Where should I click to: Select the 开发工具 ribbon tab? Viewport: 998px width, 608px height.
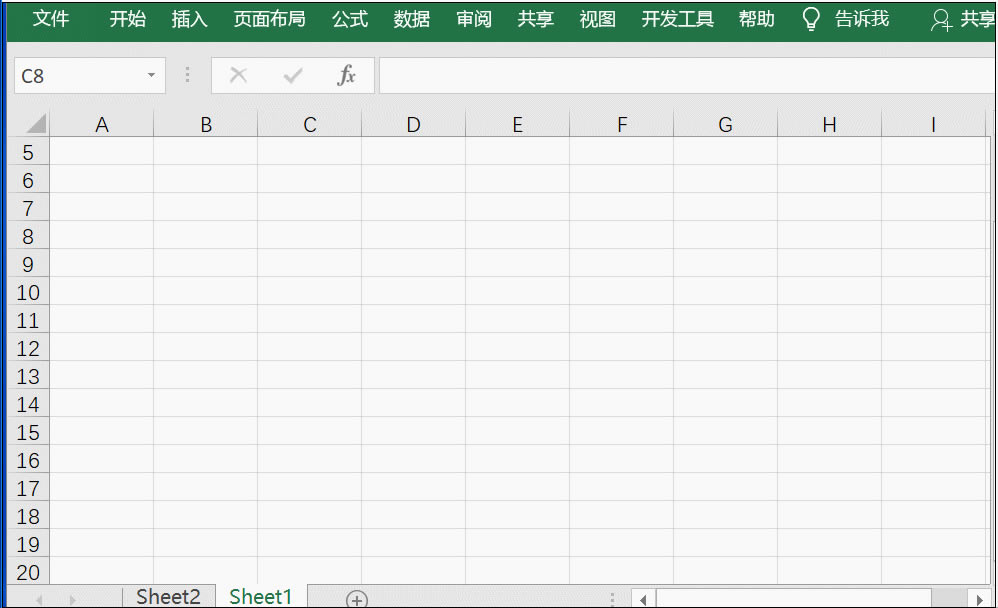[677, 18]
